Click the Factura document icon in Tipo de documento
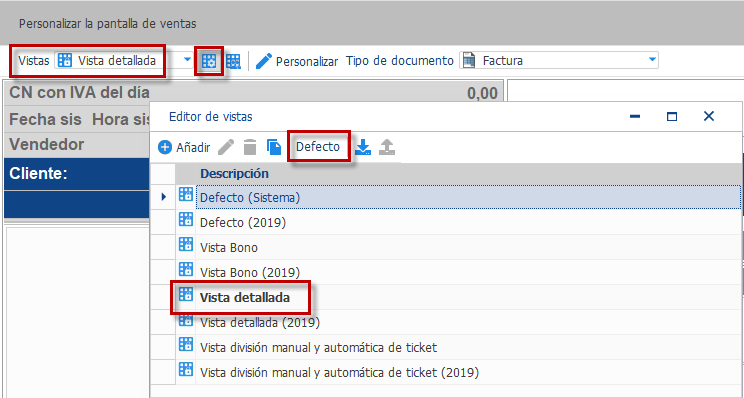 (469, 61)
